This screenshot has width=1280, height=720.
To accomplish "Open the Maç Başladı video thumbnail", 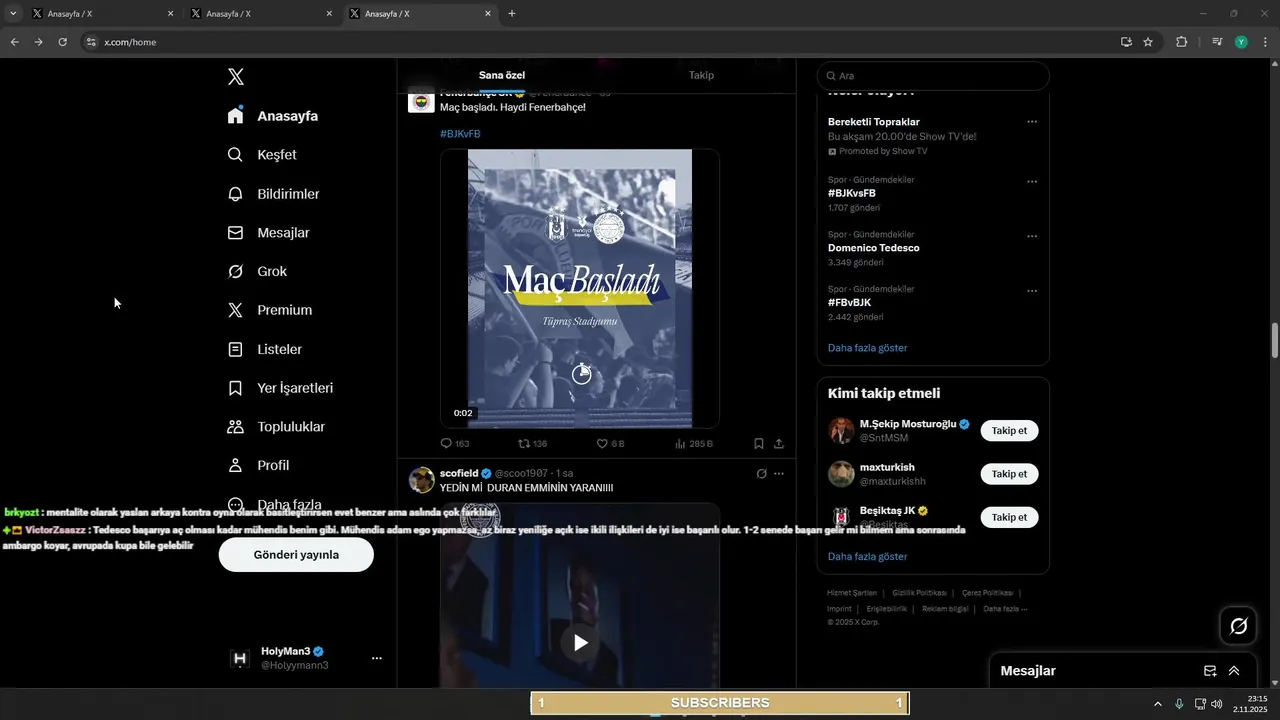I will point(580,289).
